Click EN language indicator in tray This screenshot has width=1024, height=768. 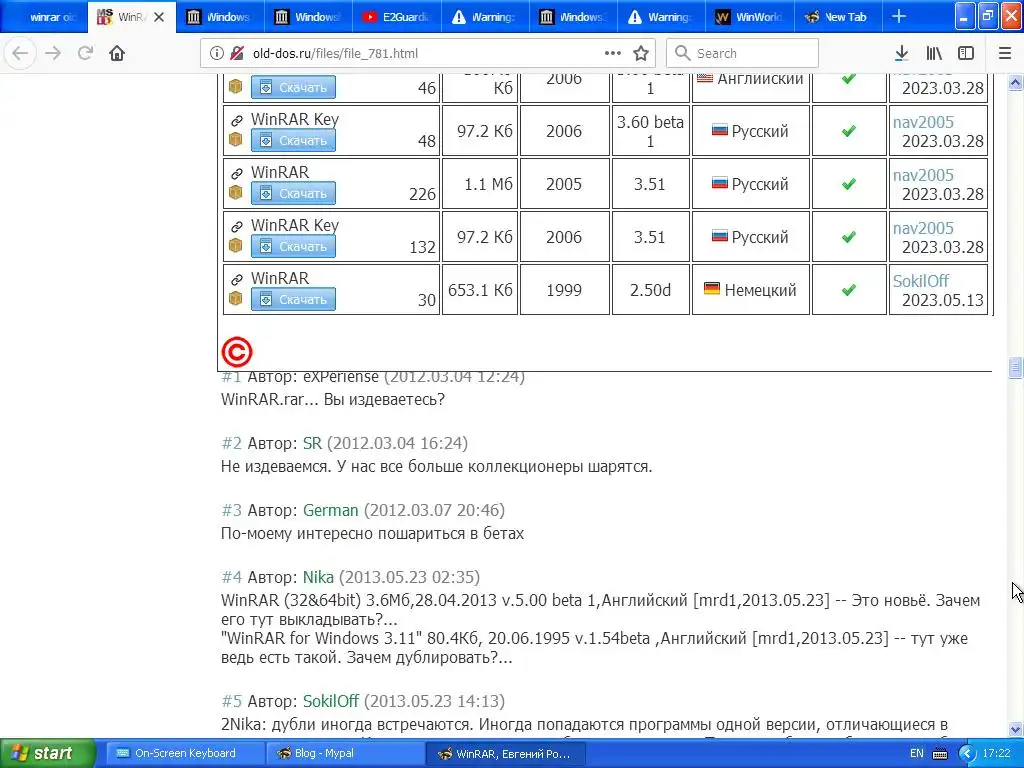[x=917, y=754]
